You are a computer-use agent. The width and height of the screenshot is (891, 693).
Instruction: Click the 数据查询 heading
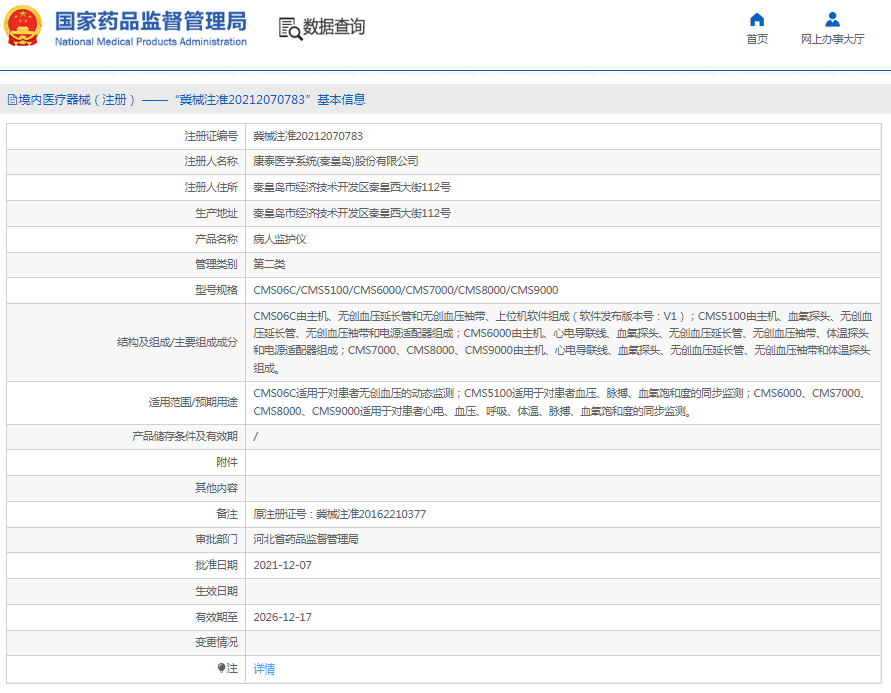334,27
